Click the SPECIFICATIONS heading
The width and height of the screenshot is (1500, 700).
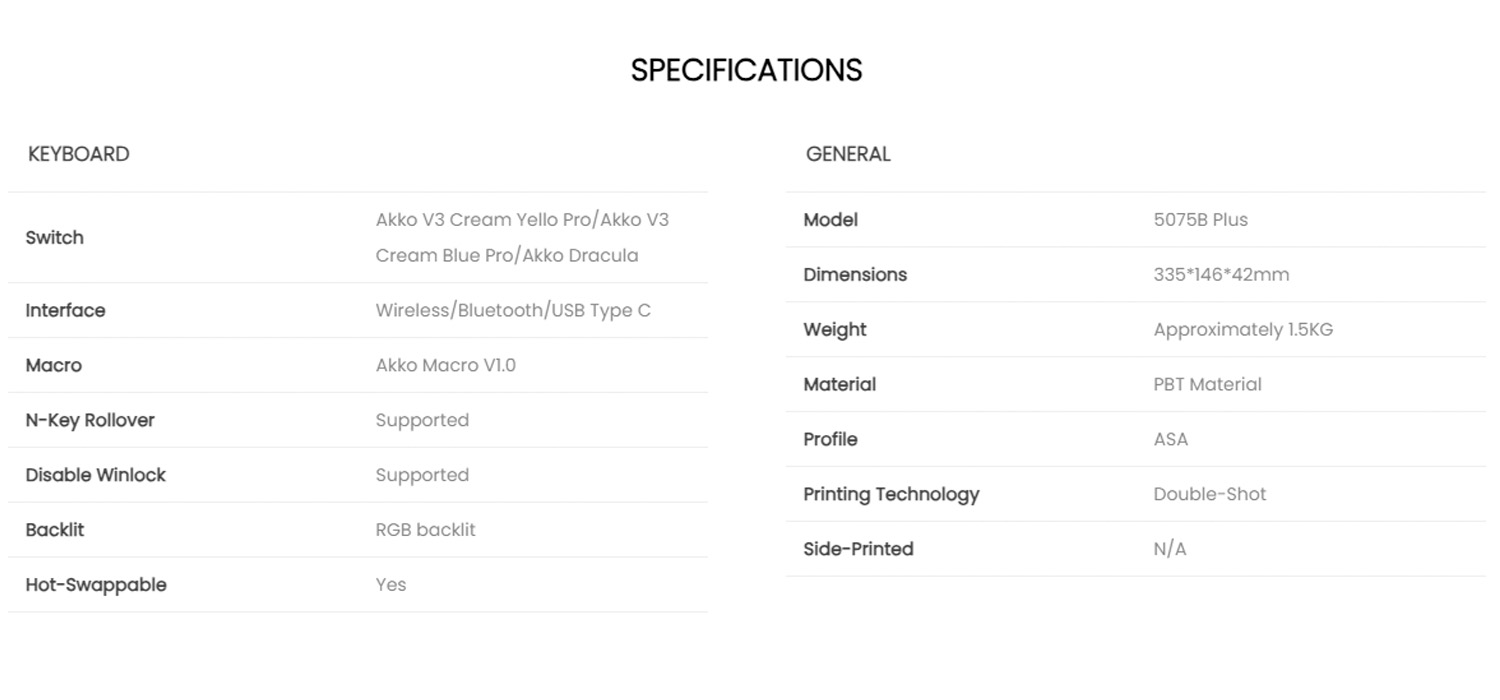coord(746,70)
